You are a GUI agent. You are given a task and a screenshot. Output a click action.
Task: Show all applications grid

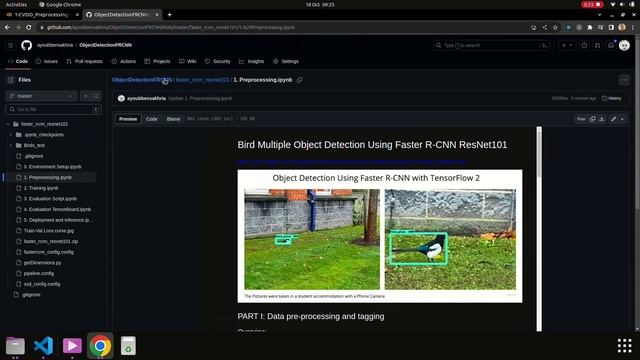624,346
